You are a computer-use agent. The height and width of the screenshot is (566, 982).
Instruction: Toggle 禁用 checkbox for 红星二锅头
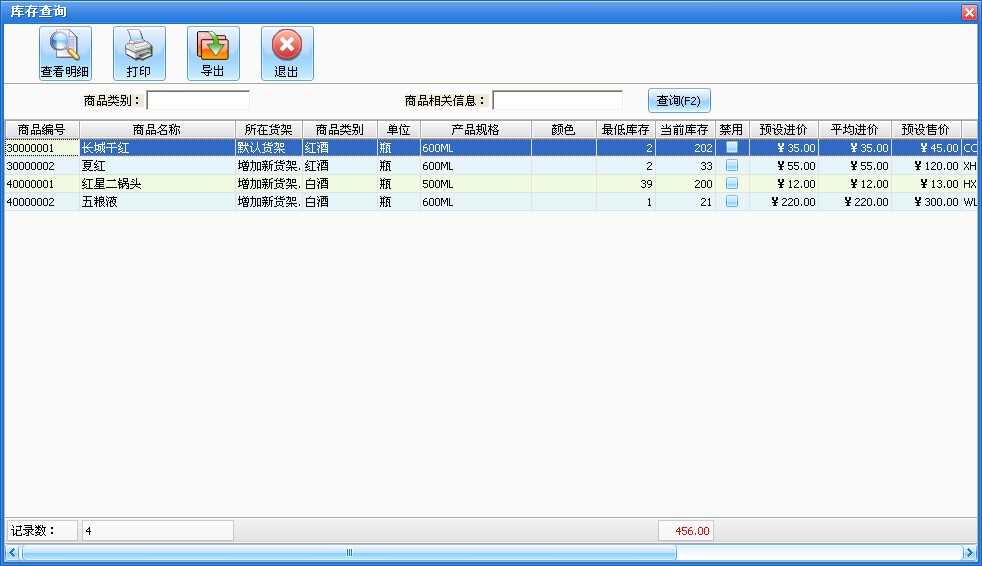click(731, 183)
